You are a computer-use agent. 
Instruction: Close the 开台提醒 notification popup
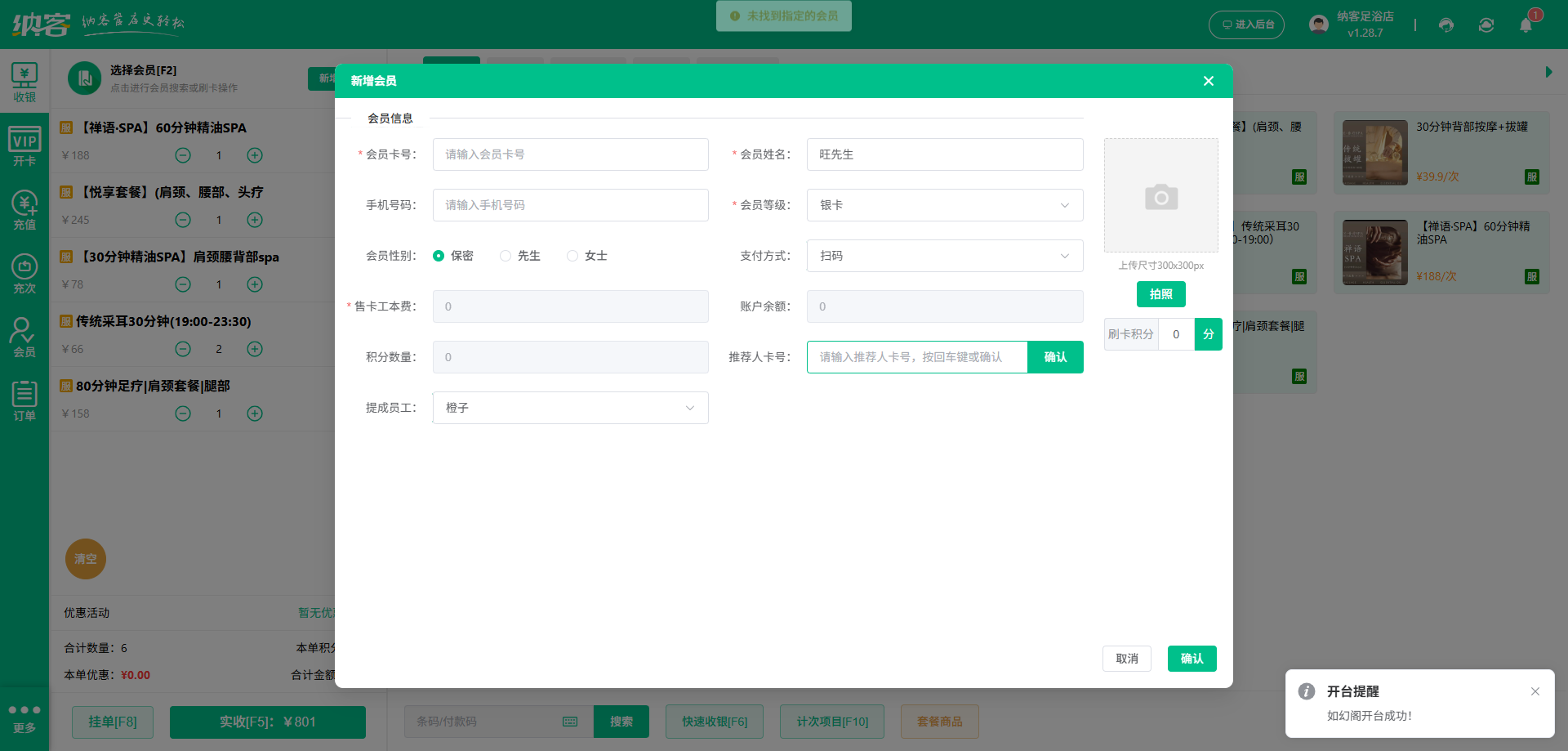[x=1535, y=691]
